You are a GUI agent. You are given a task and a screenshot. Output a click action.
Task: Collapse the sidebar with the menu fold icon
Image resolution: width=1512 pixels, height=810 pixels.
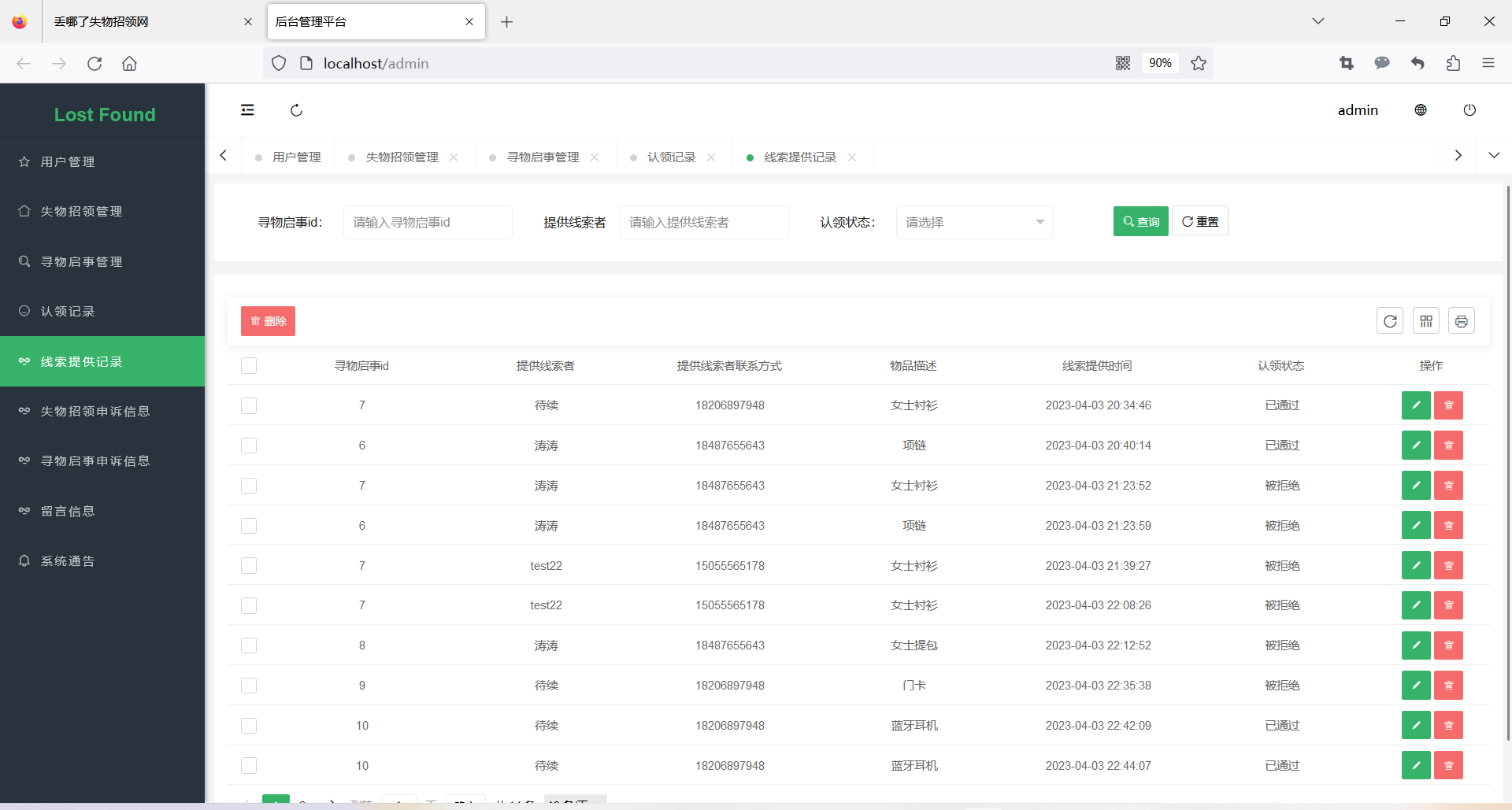pos(247,110)
